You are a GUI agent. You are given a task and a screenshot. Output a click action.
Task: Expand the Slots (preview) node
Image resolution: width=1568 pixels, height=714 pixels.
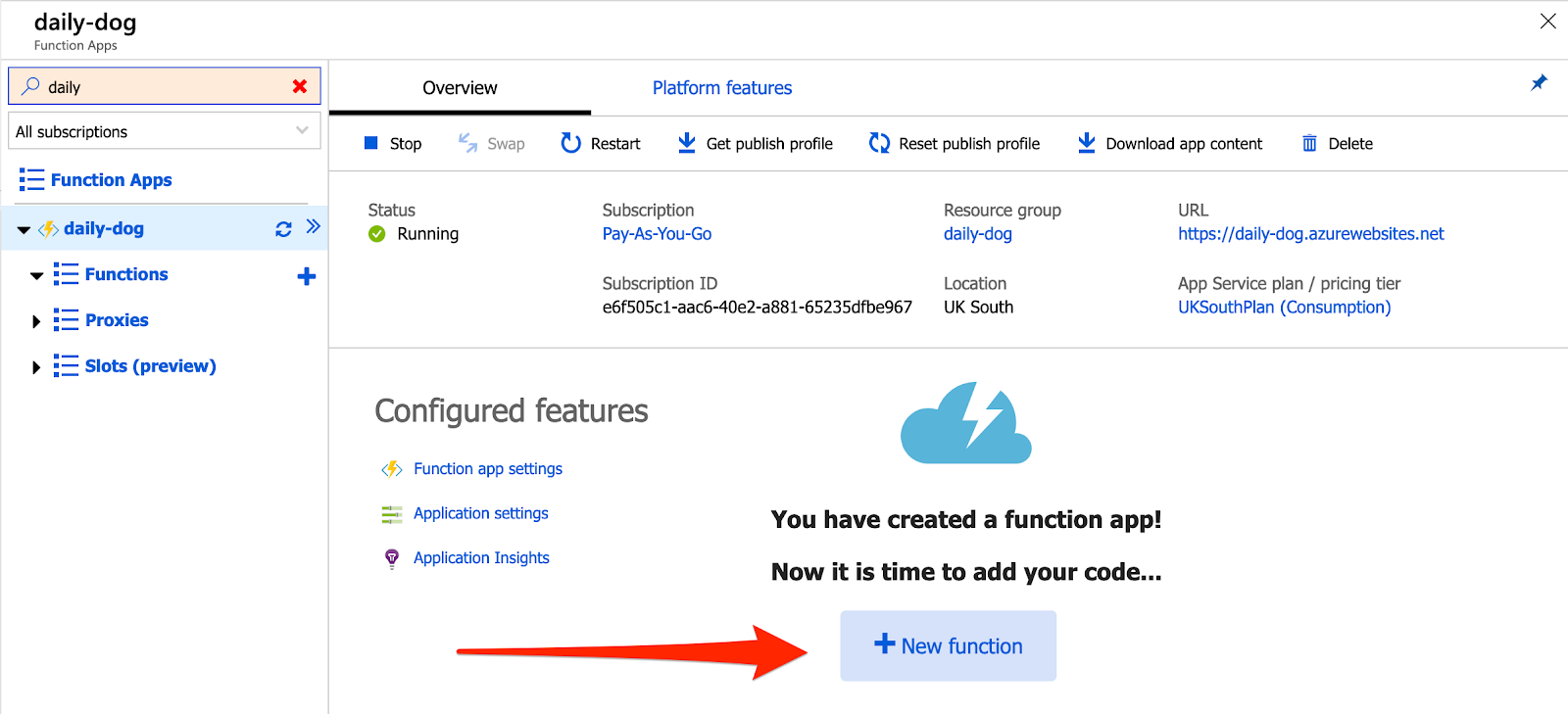coord(36,367)
